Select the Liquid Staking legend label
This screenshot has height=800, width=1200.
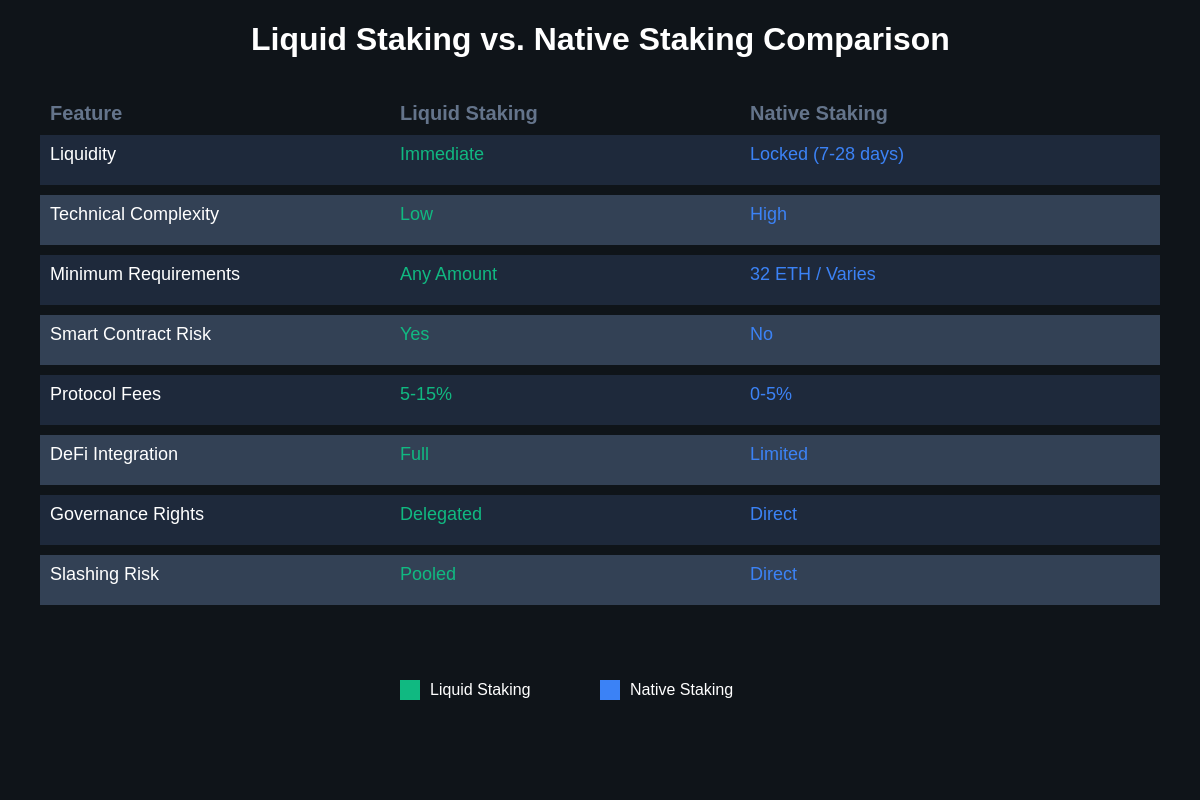(480, 690)
